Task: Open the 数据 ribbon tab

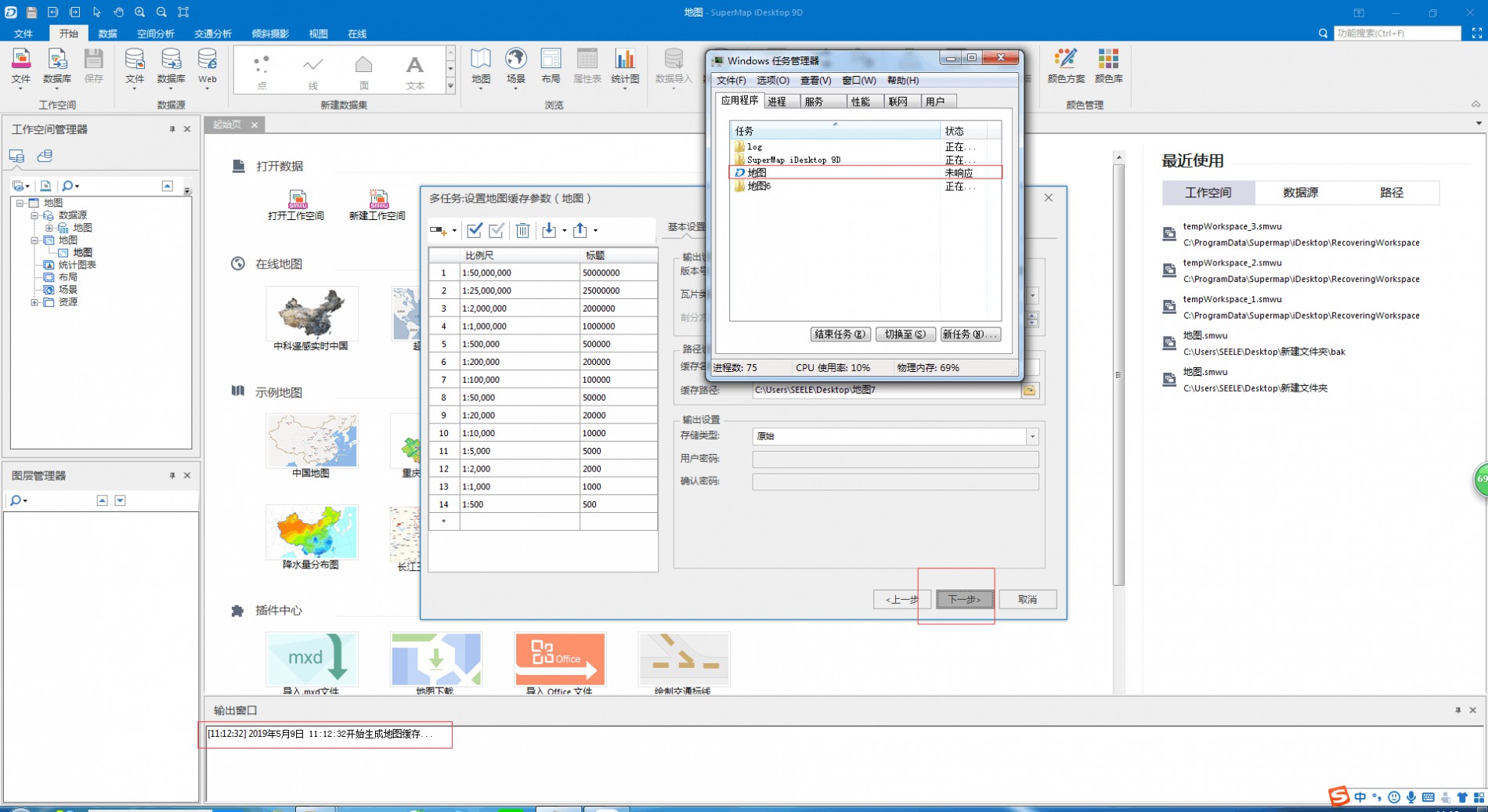Action: click(x=107, y=34)
